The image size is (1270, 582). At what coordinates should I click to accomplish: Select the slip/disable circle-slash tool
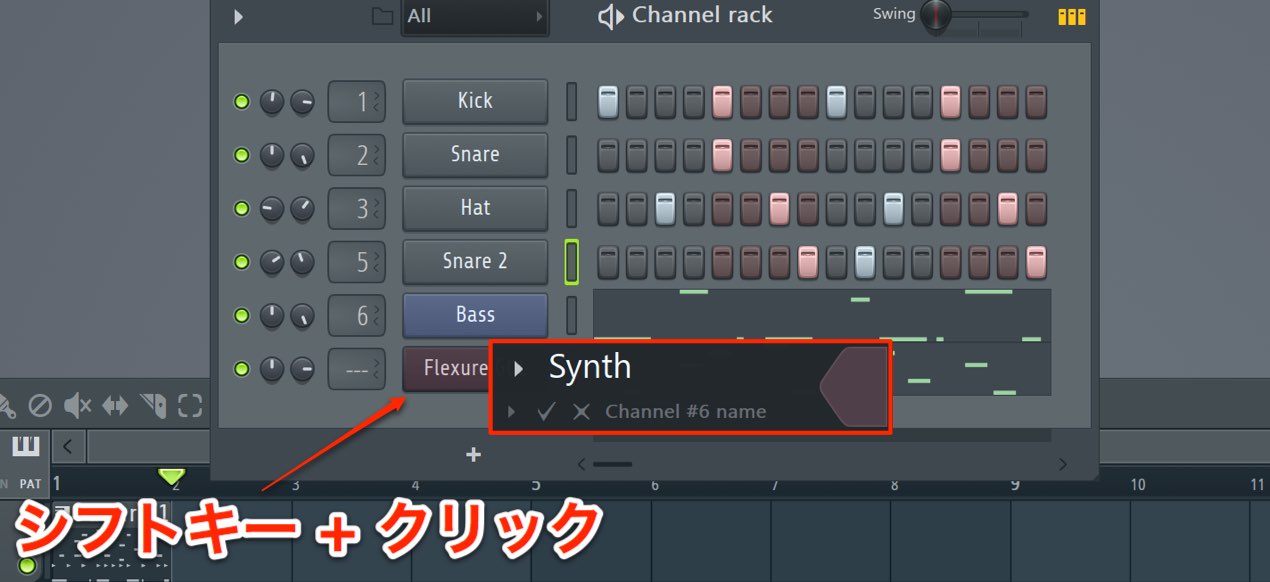coord(39,405)
